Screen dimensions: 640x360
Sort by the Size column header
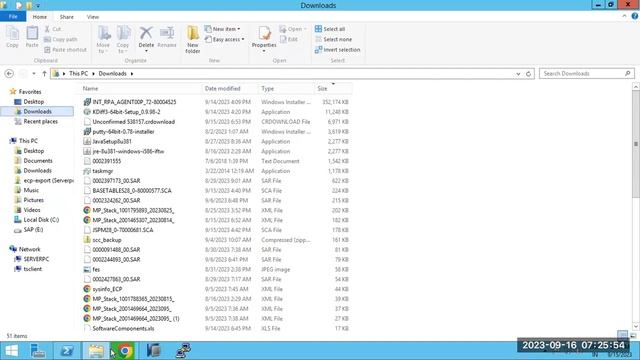click(333, 89)
